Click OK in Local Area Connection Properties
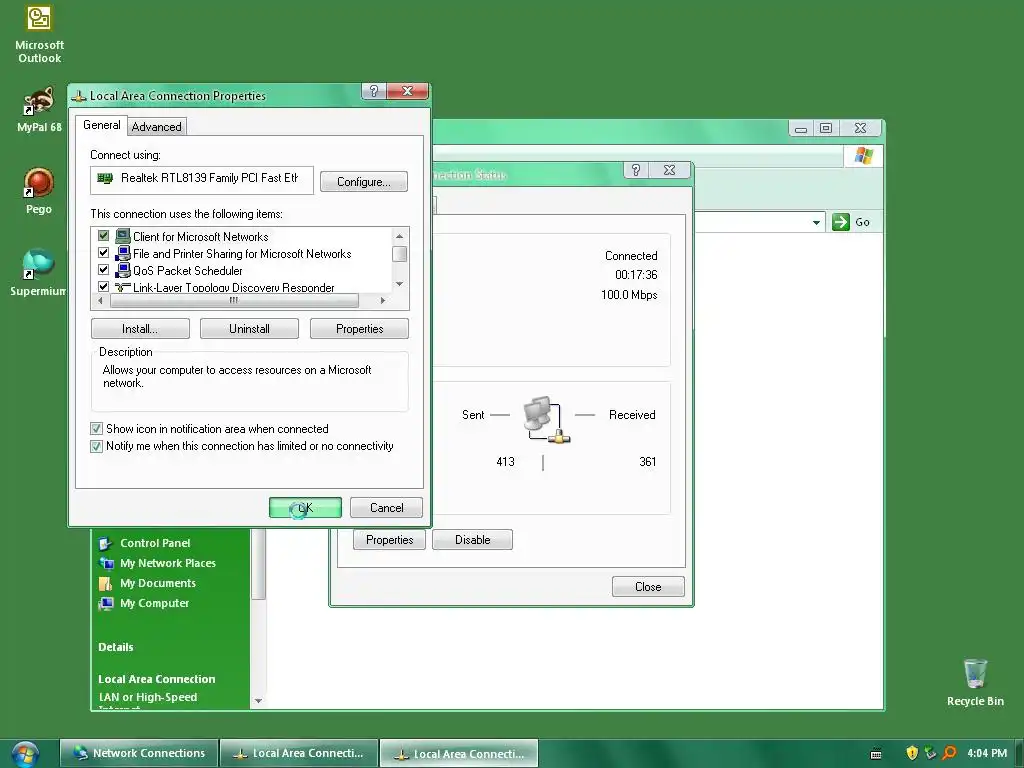Image resolution: width=1024 pixels, height=768 pixels. pos(306,507)
